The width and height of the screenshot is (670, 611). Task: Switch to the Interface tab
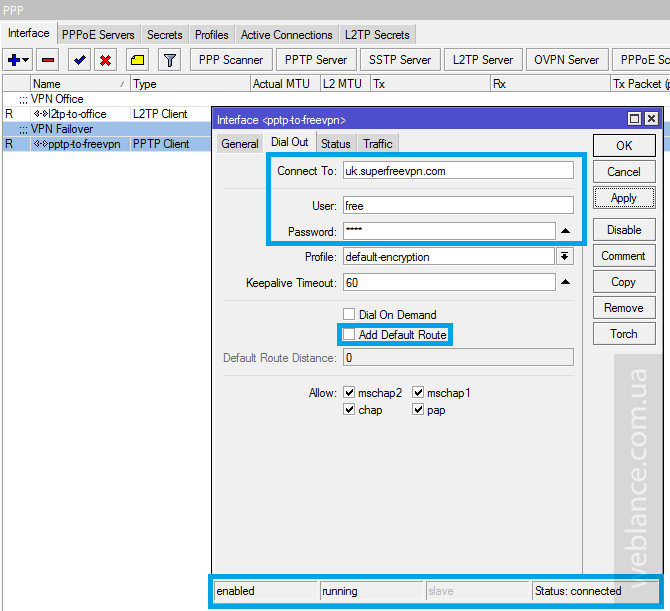coord(29,33)
